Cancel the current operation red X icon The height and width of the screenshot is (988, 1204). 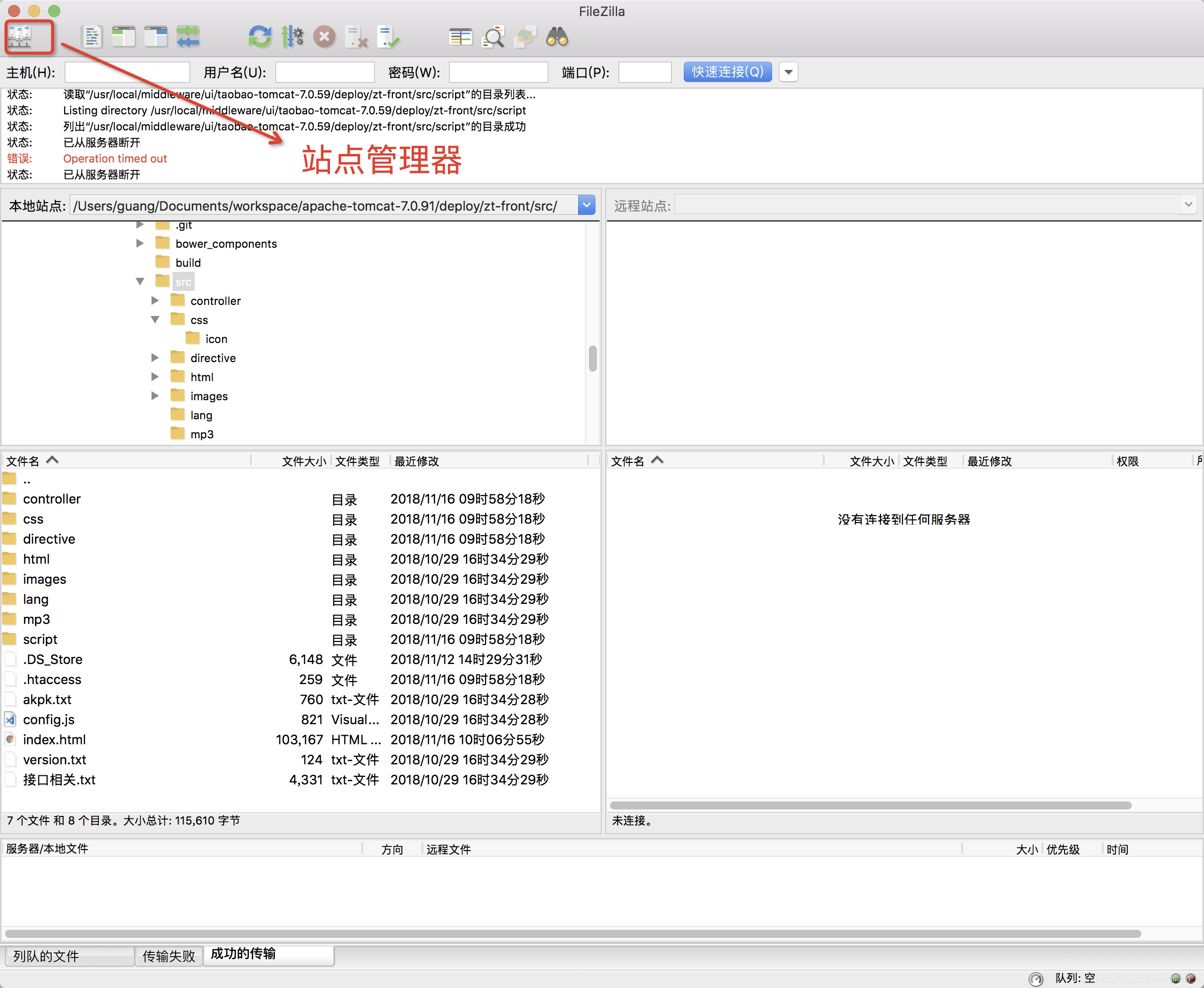(325, 37)
